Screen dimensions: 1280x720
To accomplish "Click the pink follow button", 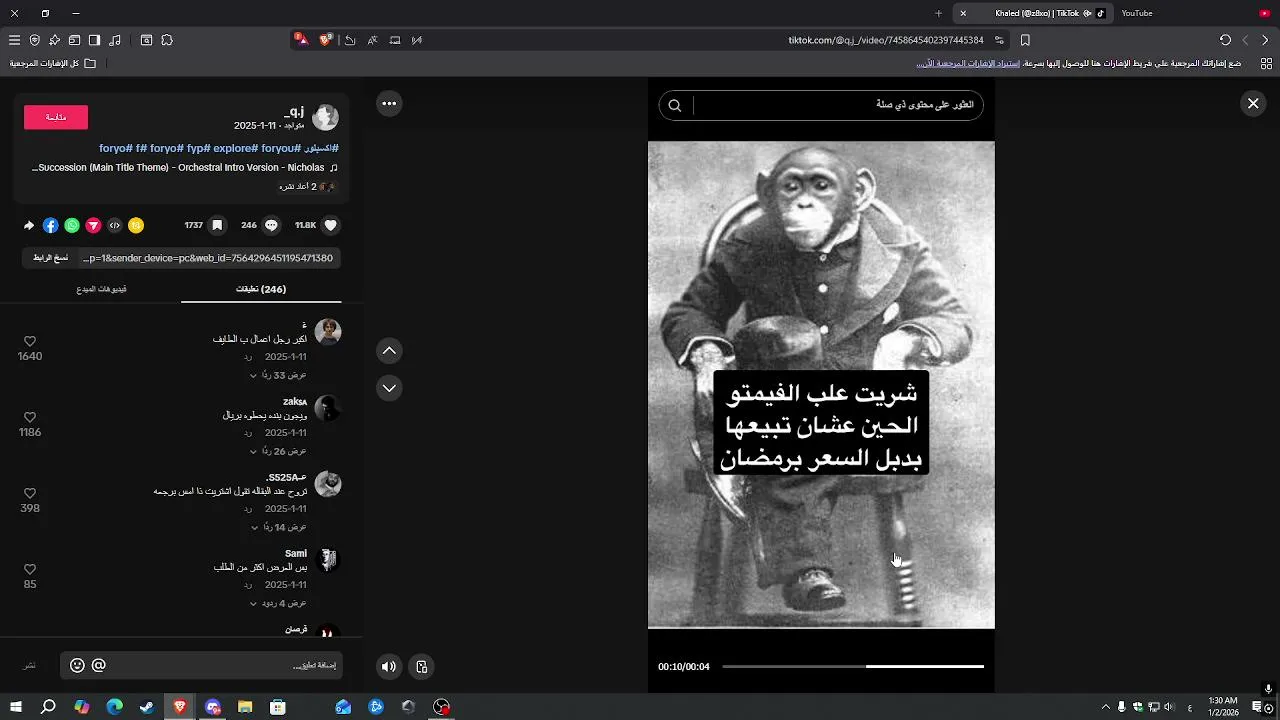I will pyautogui.click(x=56, y=117).
